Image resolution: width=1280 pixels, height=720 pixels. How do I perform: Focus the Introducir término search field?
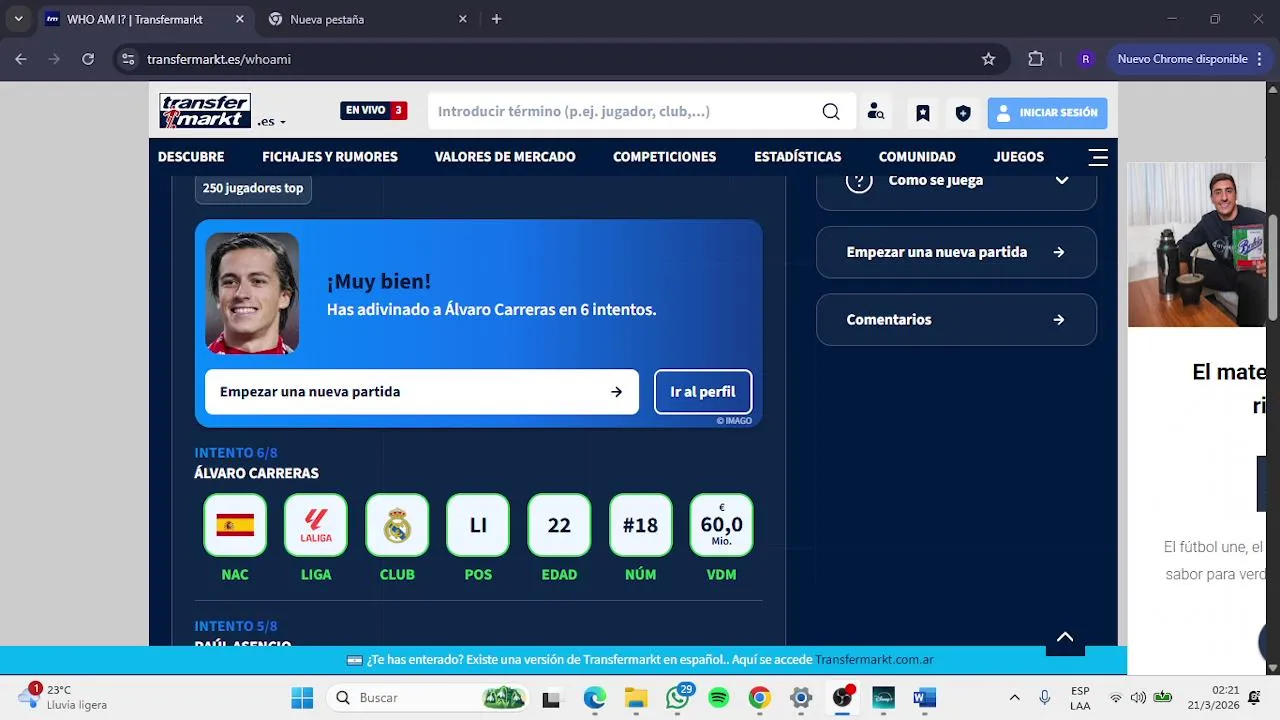click(623, 111)
